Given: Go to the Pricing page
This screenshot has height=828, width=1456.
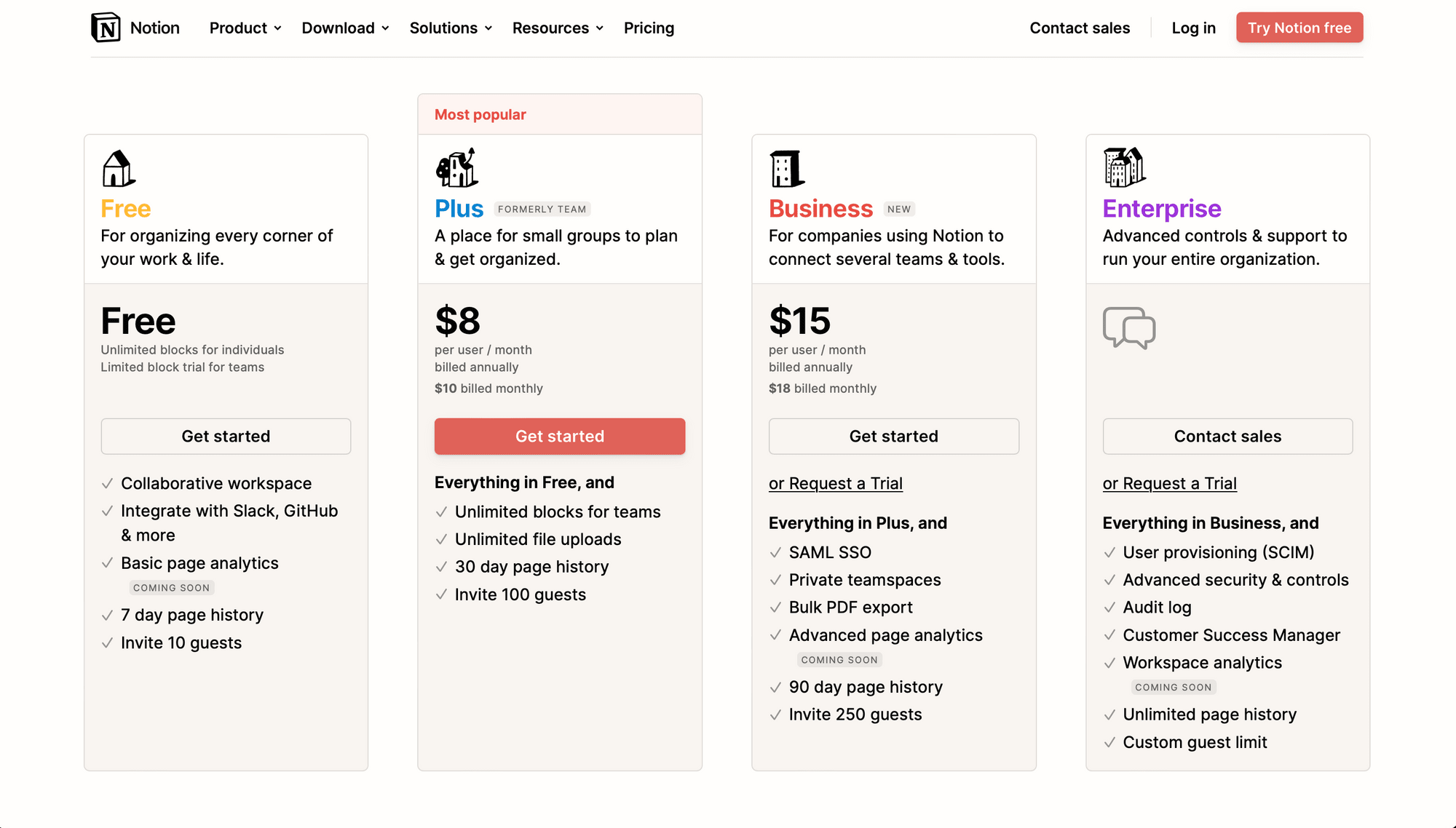Looking at the screenshot, I should [649, 28].
